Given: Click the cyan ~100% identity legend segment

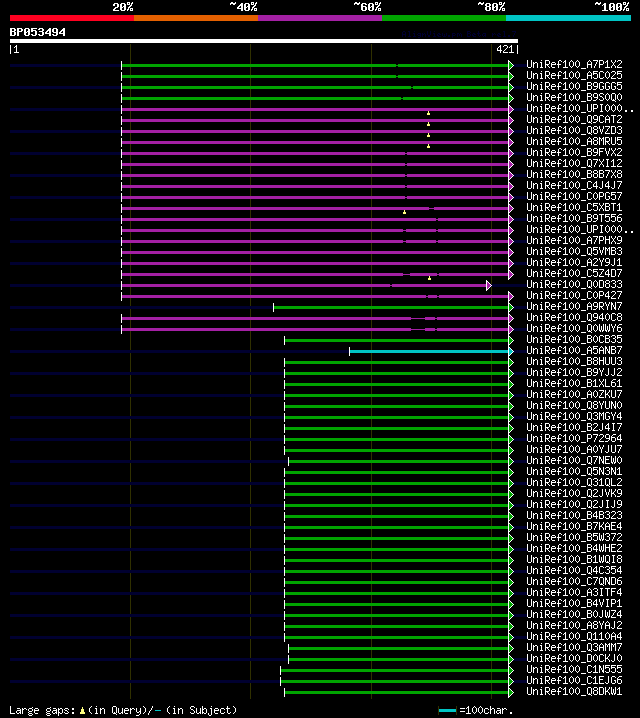Looking at the screenshot, I should (x=569, y=18).
